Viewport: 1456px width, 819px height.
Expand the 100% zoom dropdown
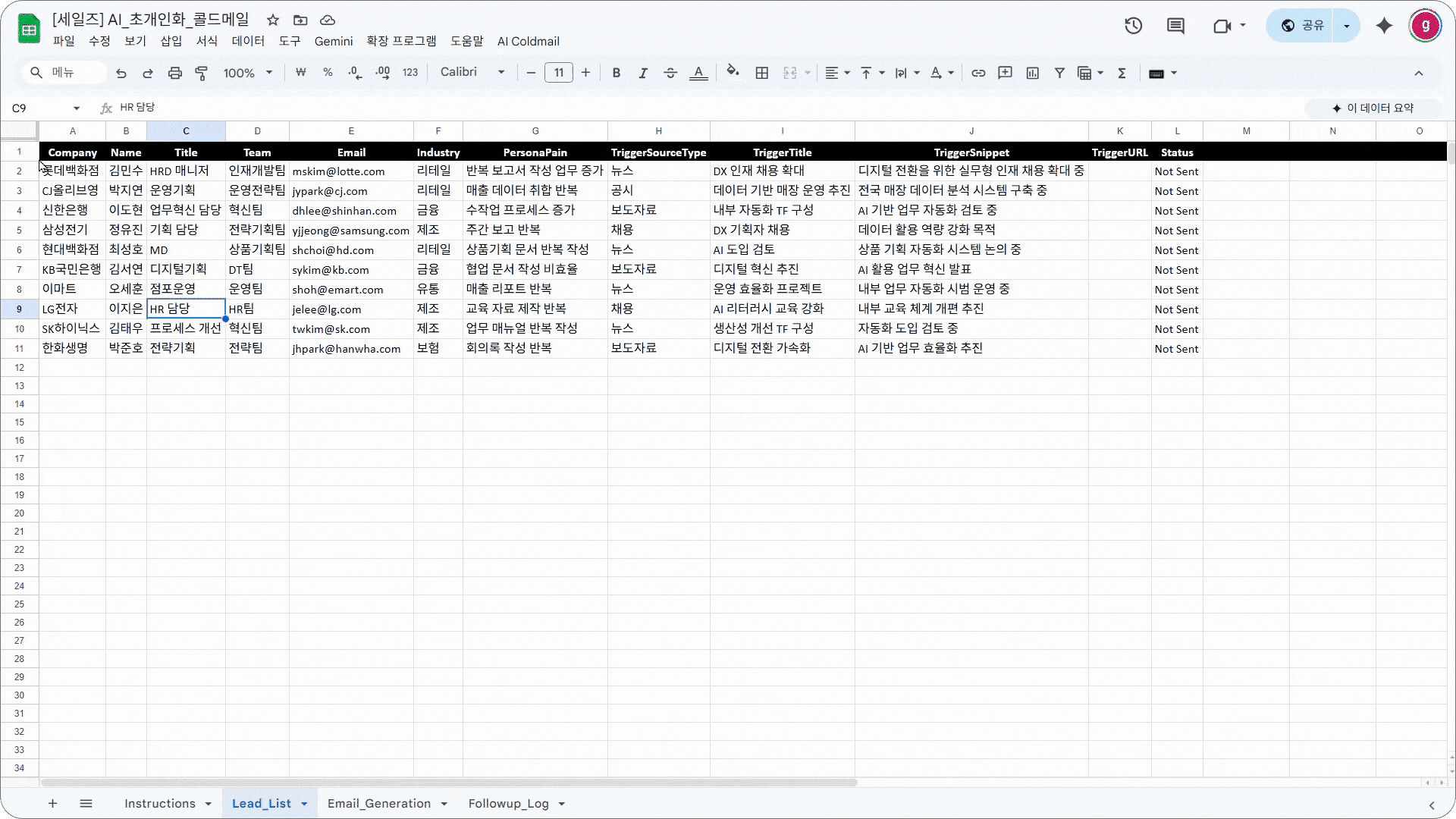tap(248, 73)
